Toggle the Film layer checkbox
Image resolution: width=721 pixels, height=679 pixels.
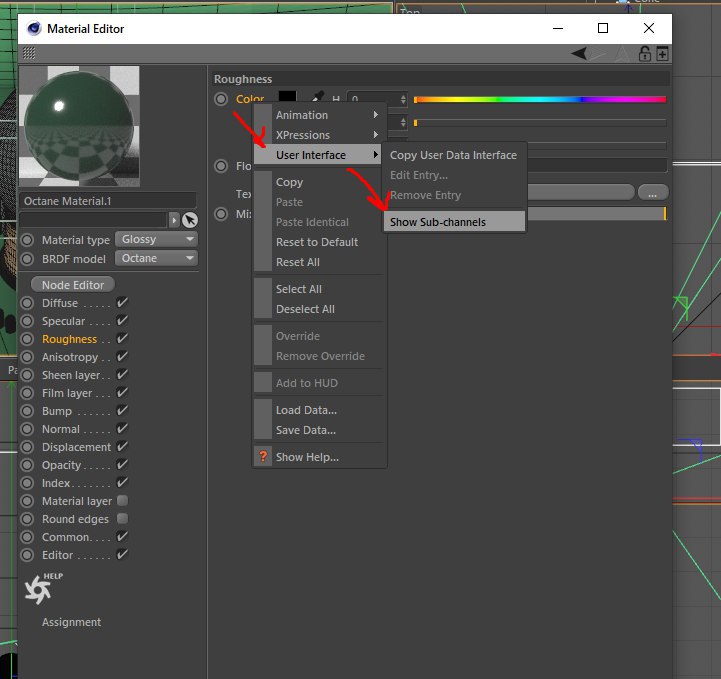(122, 392)
